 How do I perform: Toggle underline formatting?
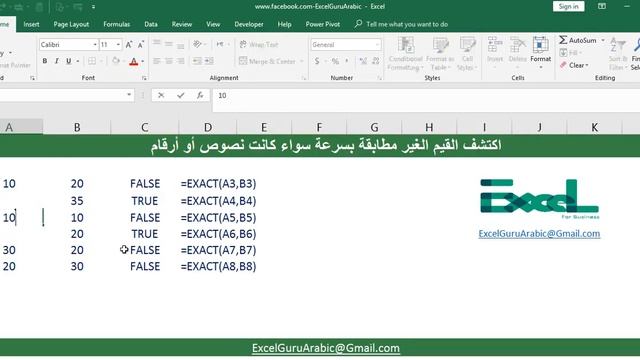tap(68, 61)
